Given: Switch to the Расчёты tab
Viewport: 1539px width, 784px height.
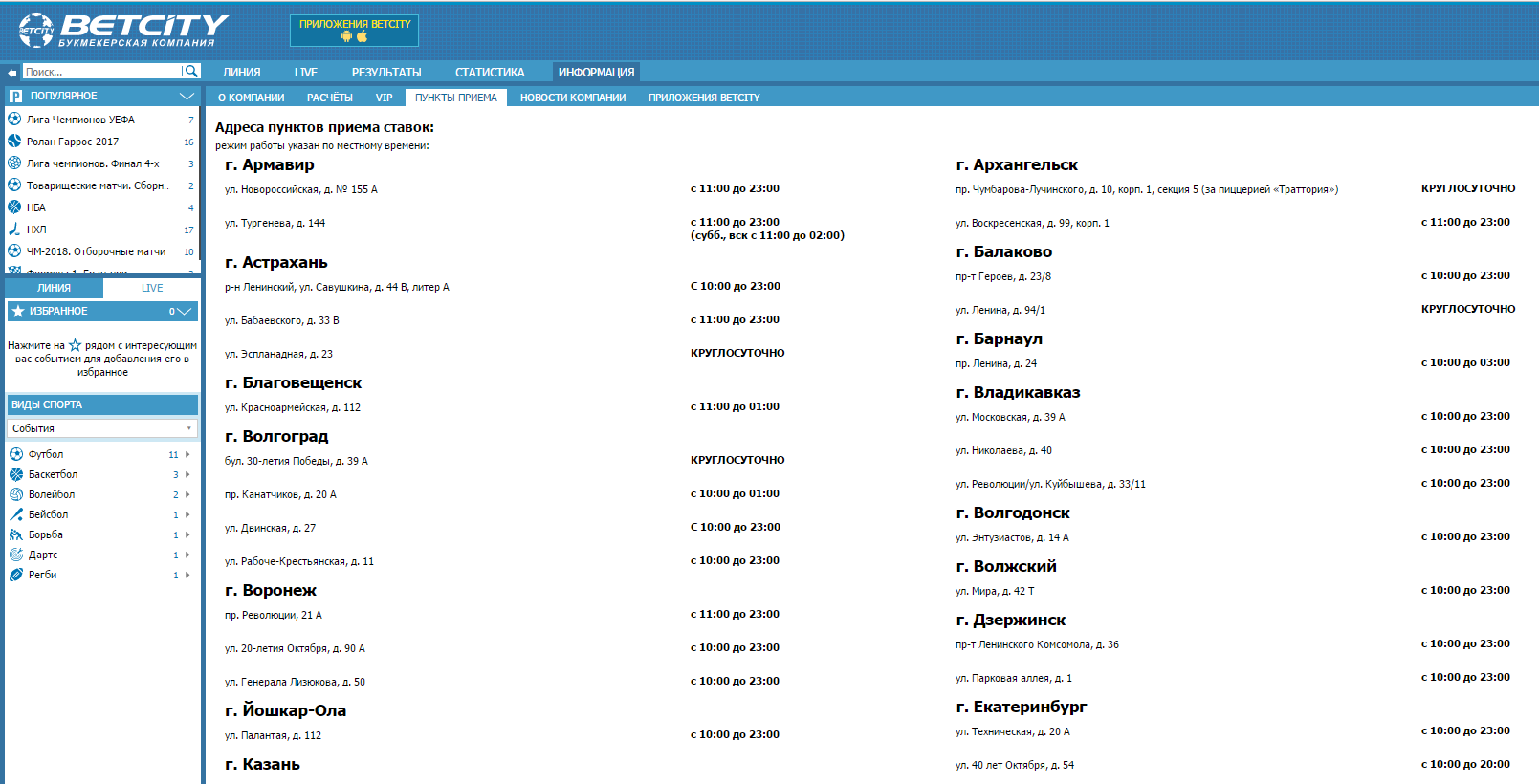Looking at the screenshot, I should (x=330, y=98).
